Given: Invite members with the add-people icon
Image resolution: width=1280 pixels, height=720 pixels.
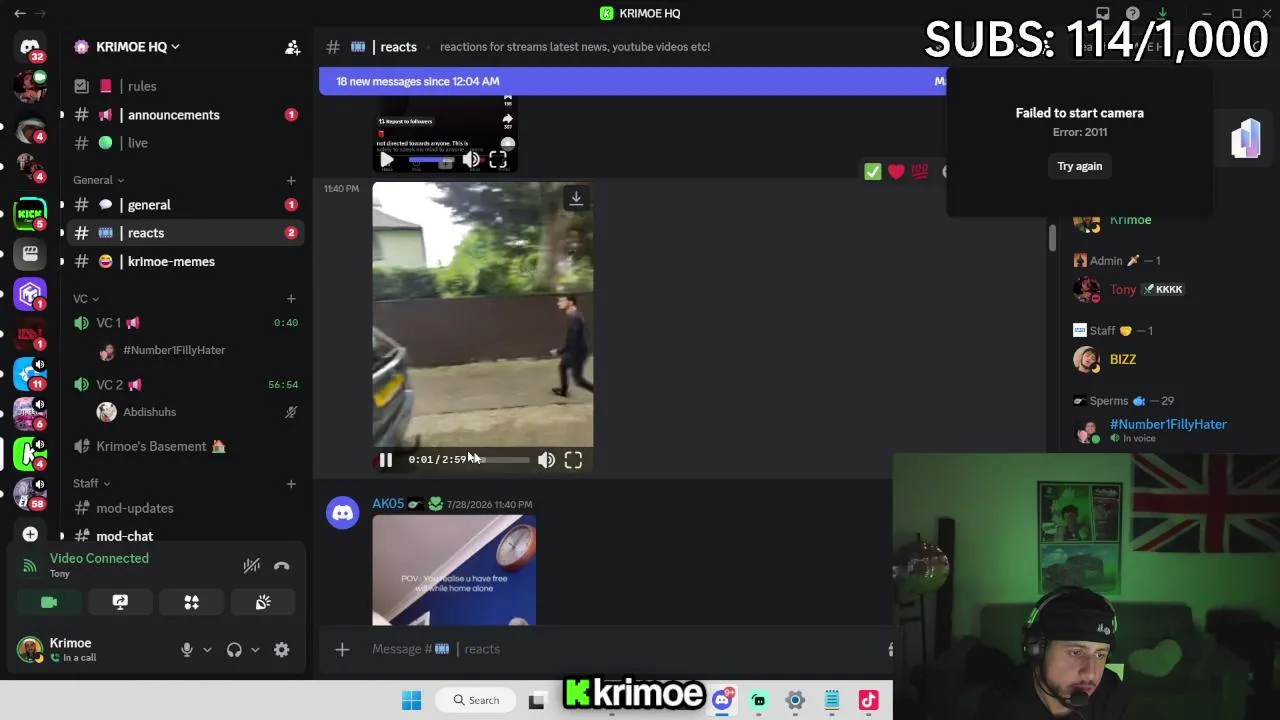Looking at the screenshot, I should point(293,47).
